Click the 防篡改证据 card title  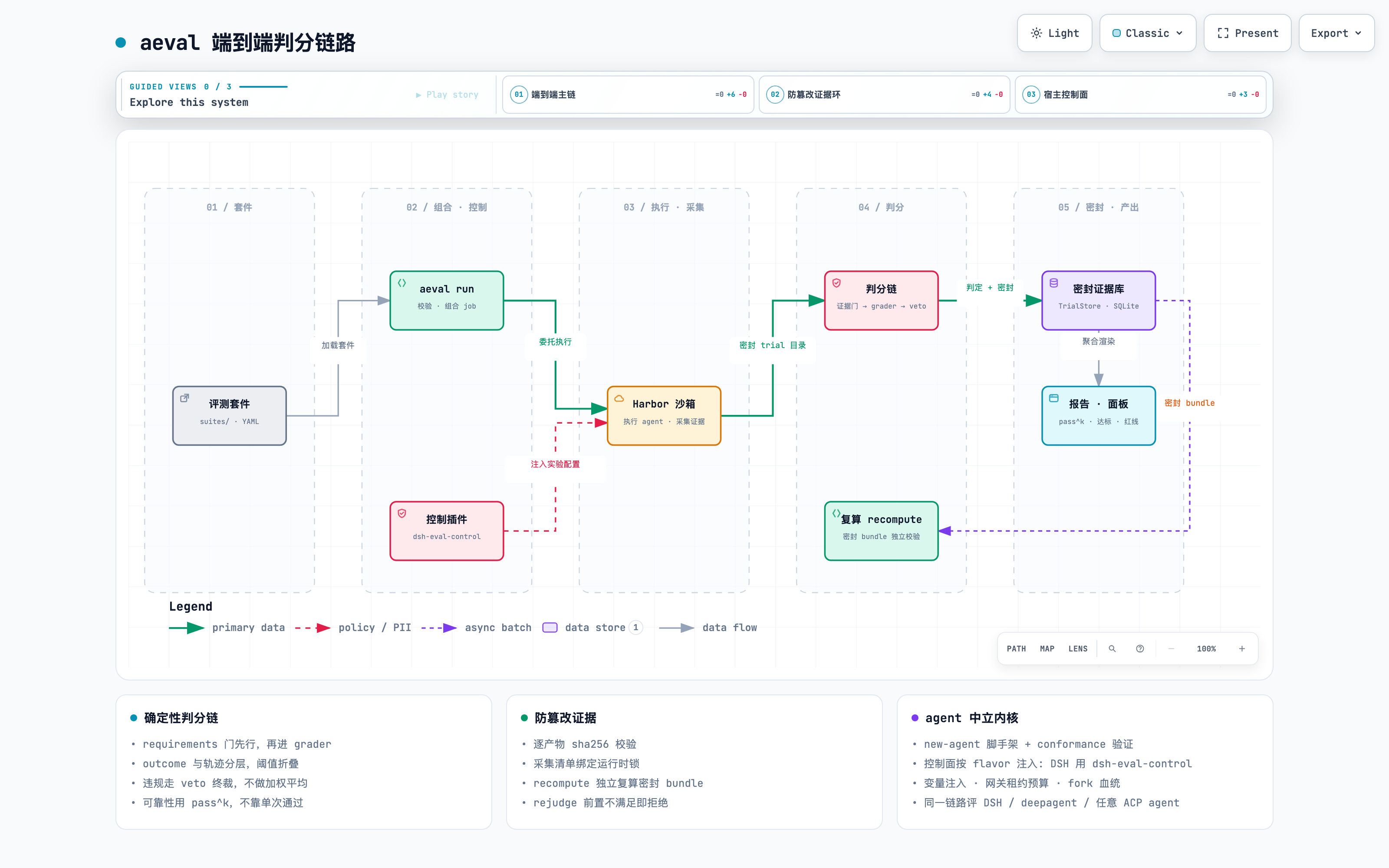click(565, 718)
